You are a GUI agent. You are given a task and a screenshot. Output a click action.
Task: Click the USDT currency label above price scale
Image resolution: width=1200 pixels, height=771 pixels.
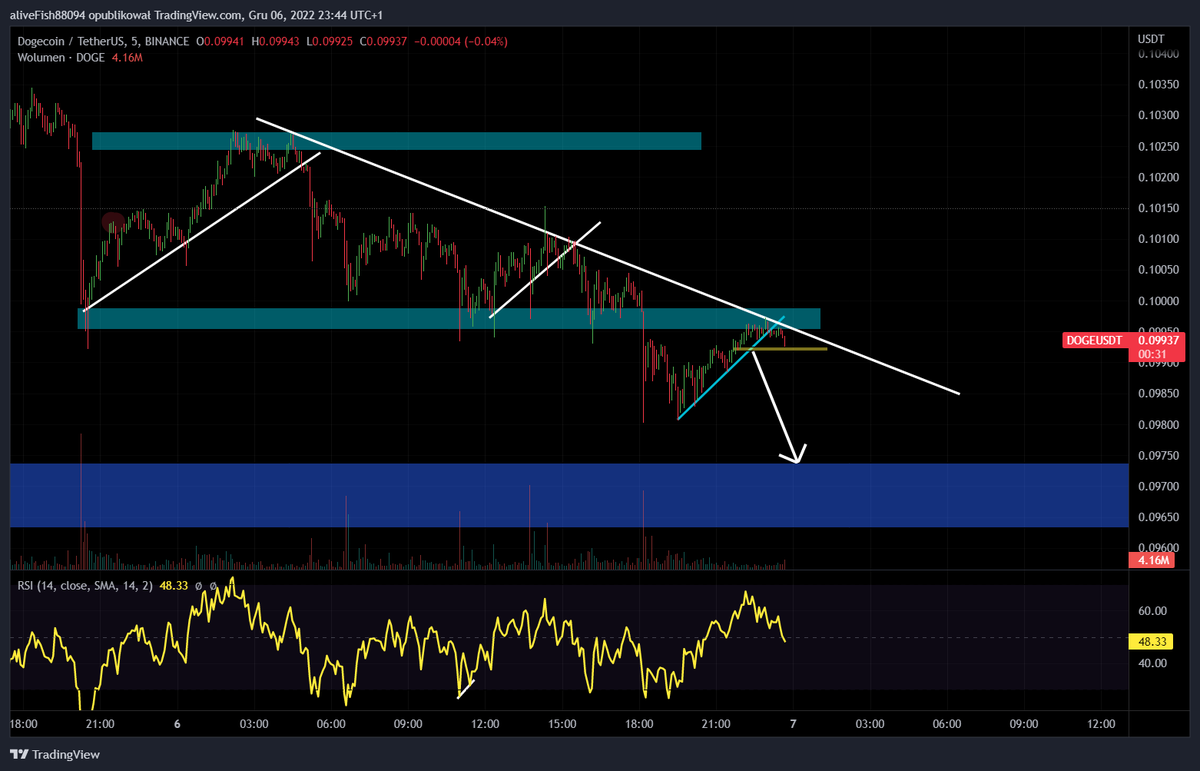tap(1150, 38)
